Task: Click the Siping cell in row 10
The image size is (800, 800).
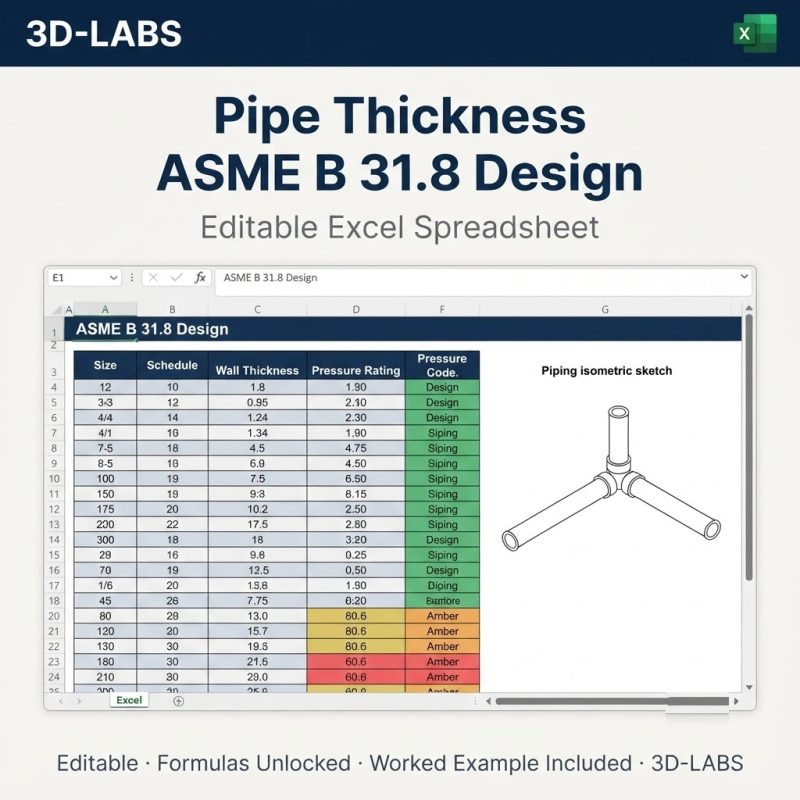Action: [442, 479]
